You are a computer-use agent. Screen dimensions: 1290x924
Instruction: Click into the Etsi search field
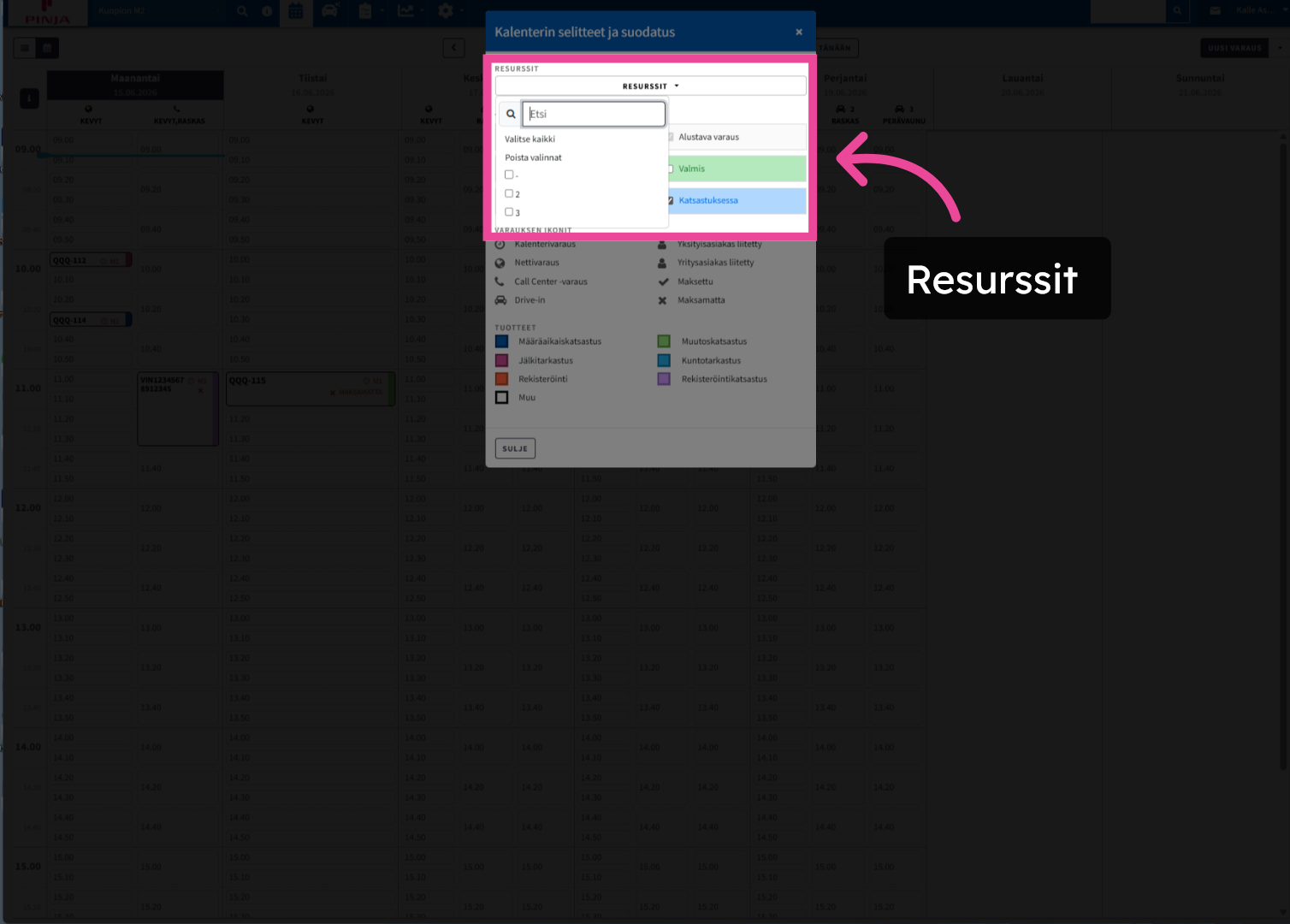pyautogui.click(x=594, y=114)
